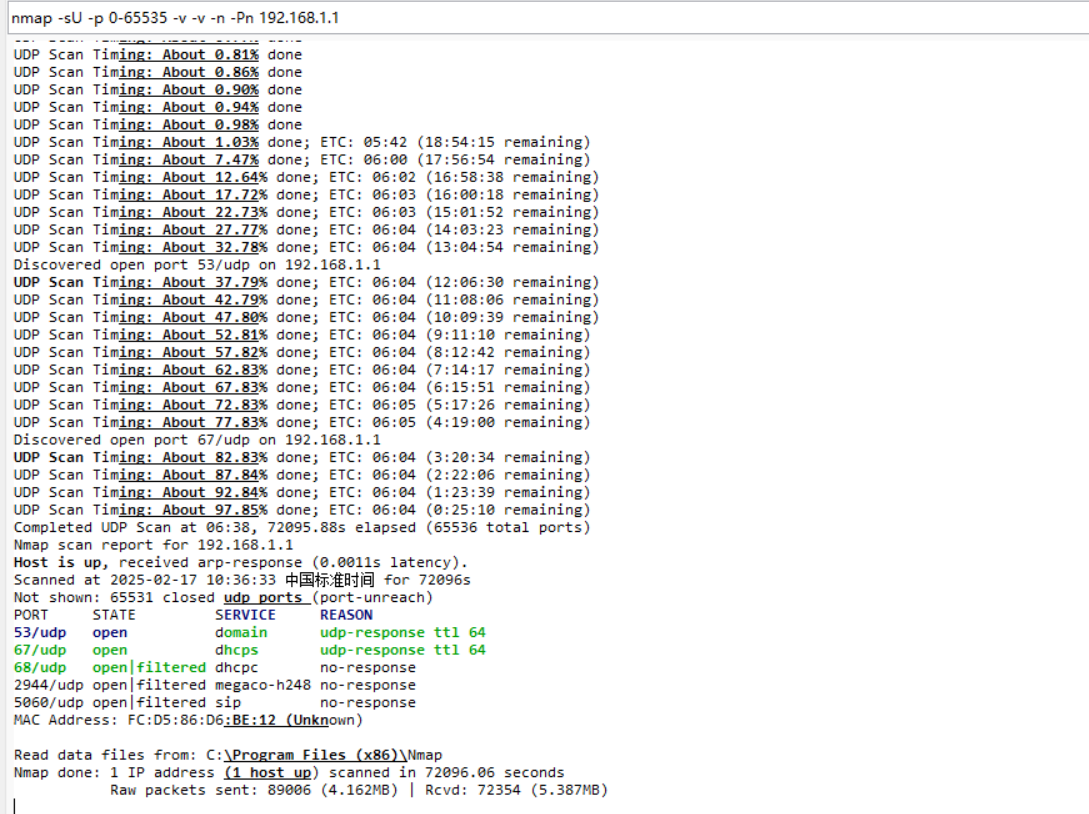This screenshot has height=814, width=1089.
Task: Click the 'Raw packets sent: 89006' line
Action: 358,790
